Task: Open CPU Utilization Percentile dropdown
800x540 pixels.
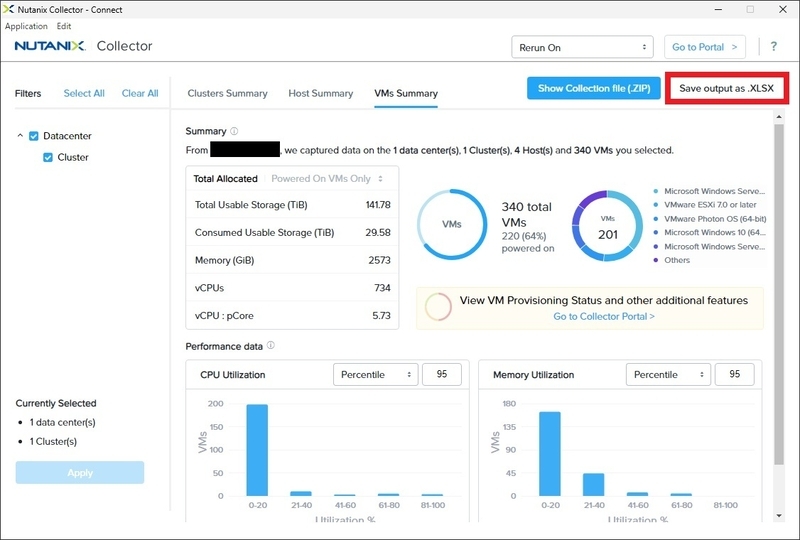Action: (376, 375)
